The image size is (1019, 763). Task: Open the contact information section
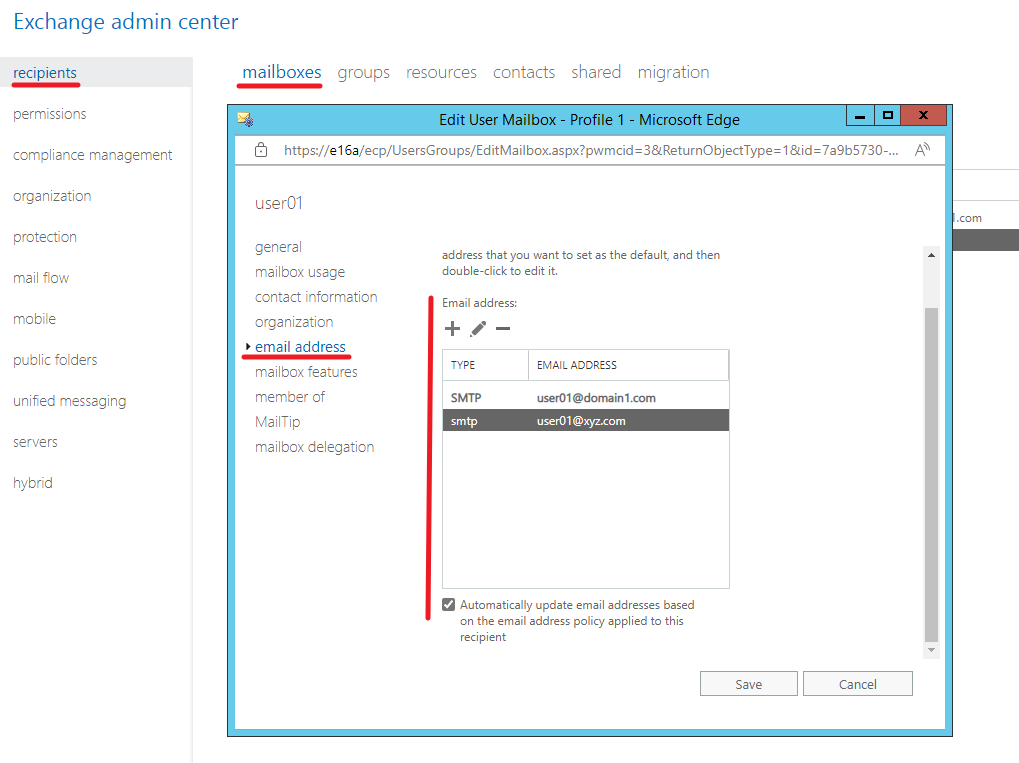coord(316,297)
